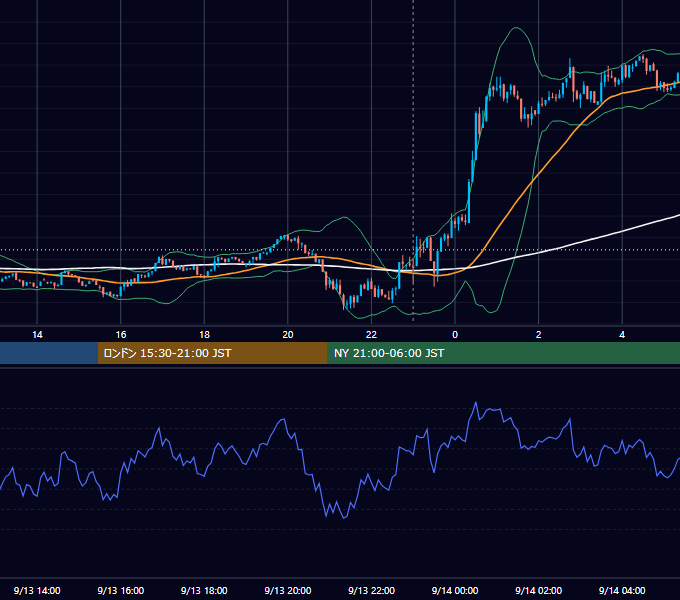The image size is (680, 600).
Task: Click hour label 20 on price chart axis
Action: (288, 335)
